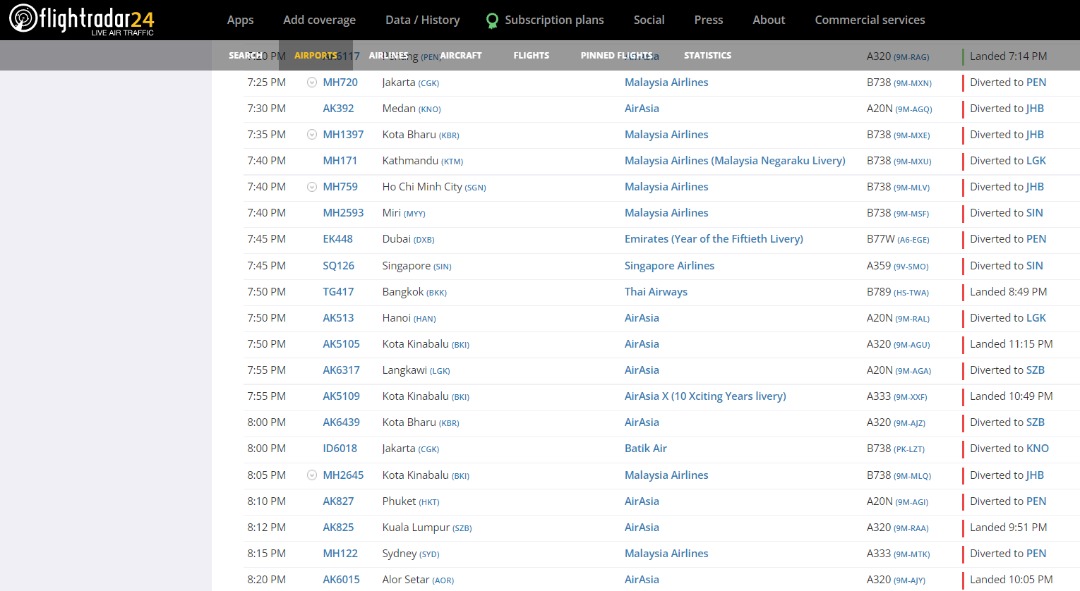
Task: Expand the MH2645 Kota Kinabalu row arrow
Action: [311, 475]
